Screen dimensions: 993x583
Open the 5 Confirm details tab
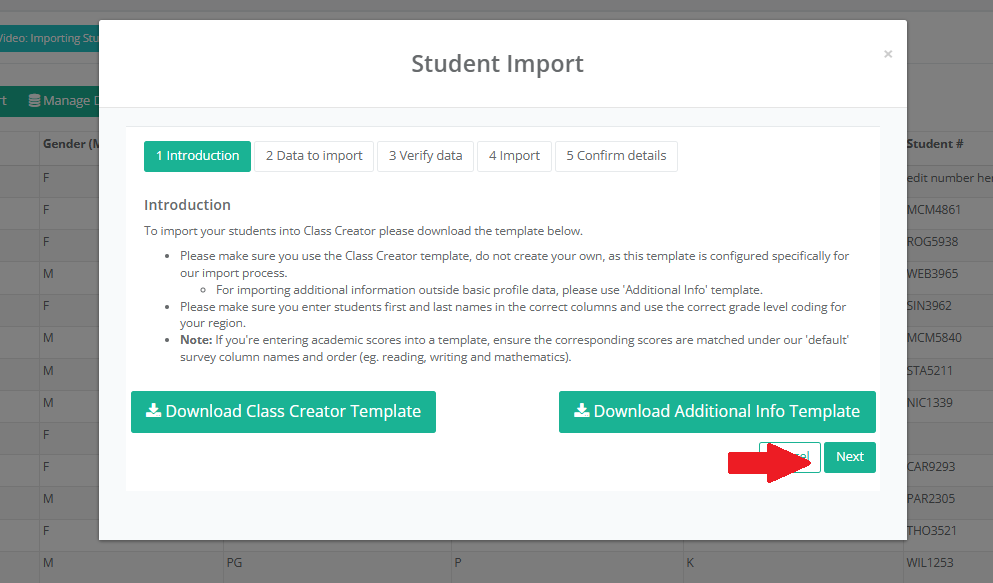click(616, 156)
